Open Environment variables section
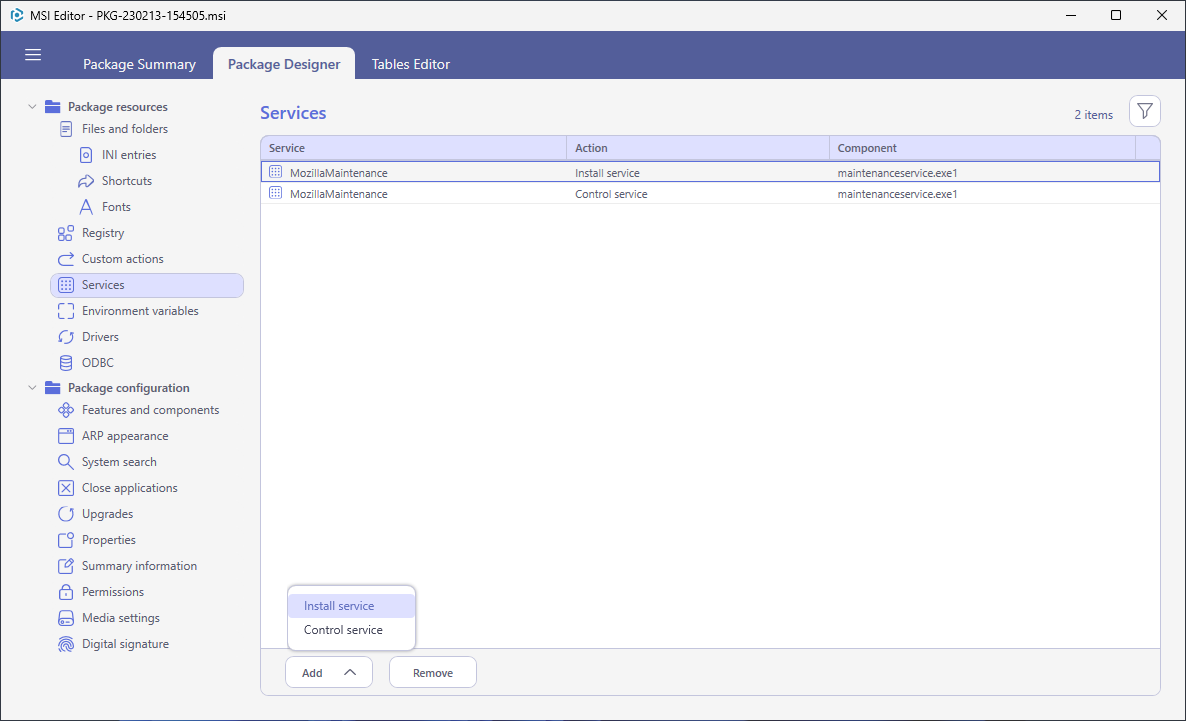1186x721 pixels. 140,311
